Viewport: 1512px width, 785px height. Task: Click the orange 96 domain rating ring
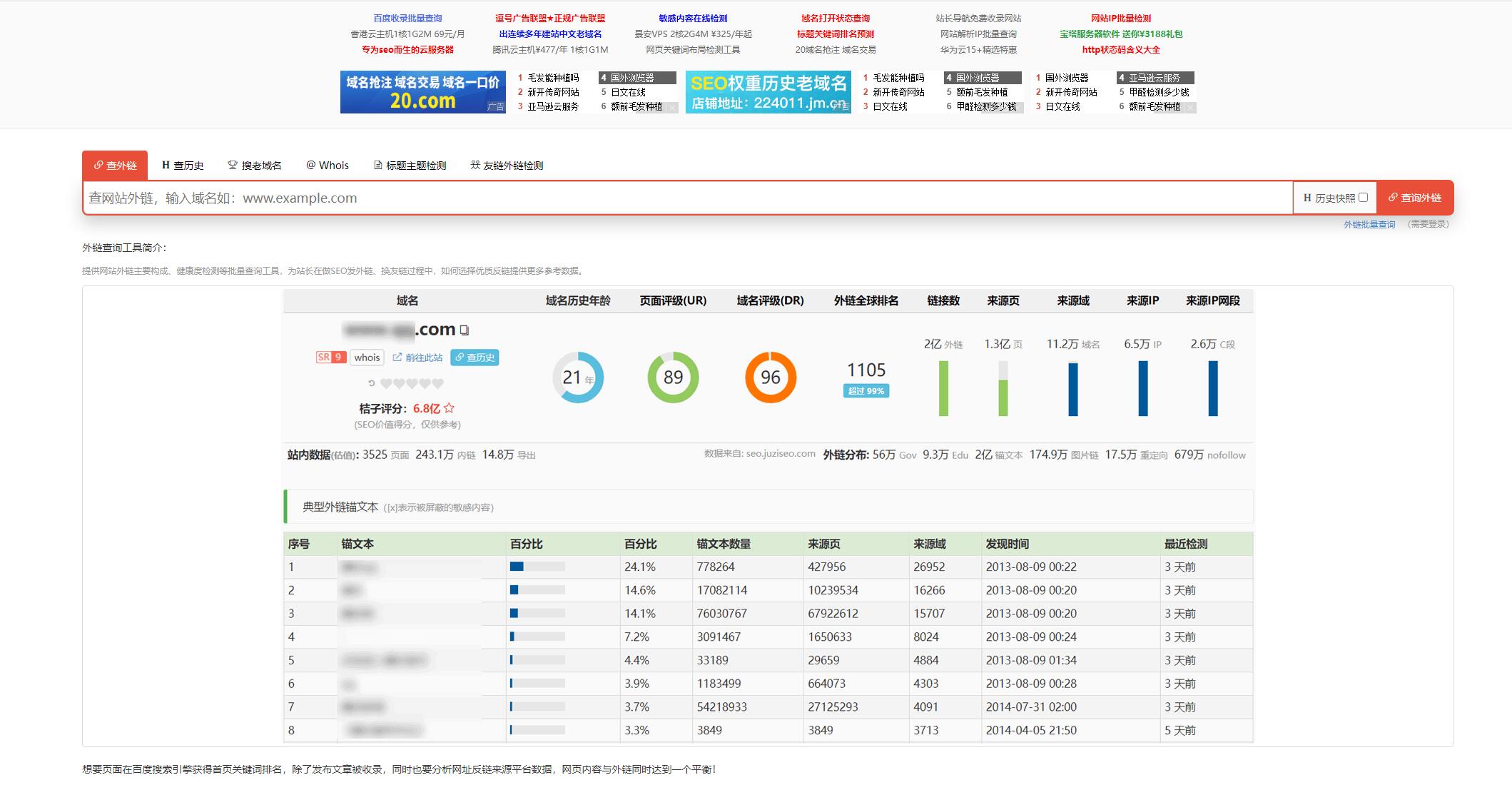[x=771, y=377]
